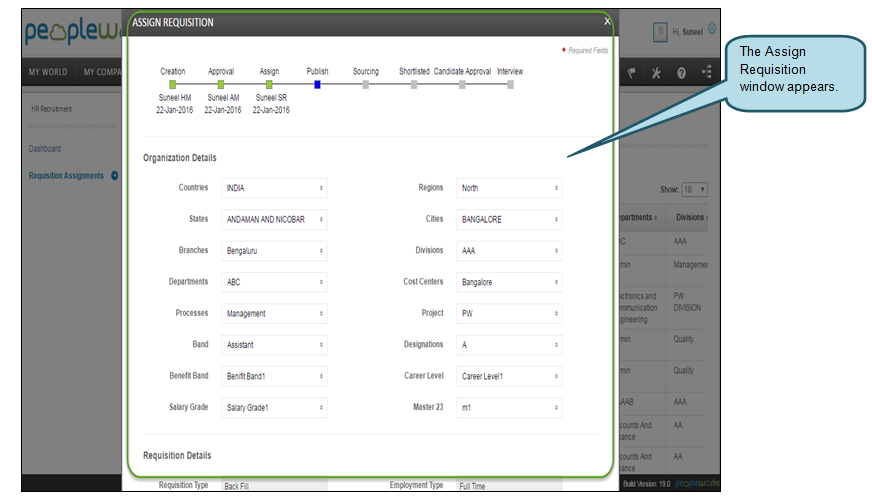
Task: Click the PW DIVISION cell in the background table
Action: (687, 302)
